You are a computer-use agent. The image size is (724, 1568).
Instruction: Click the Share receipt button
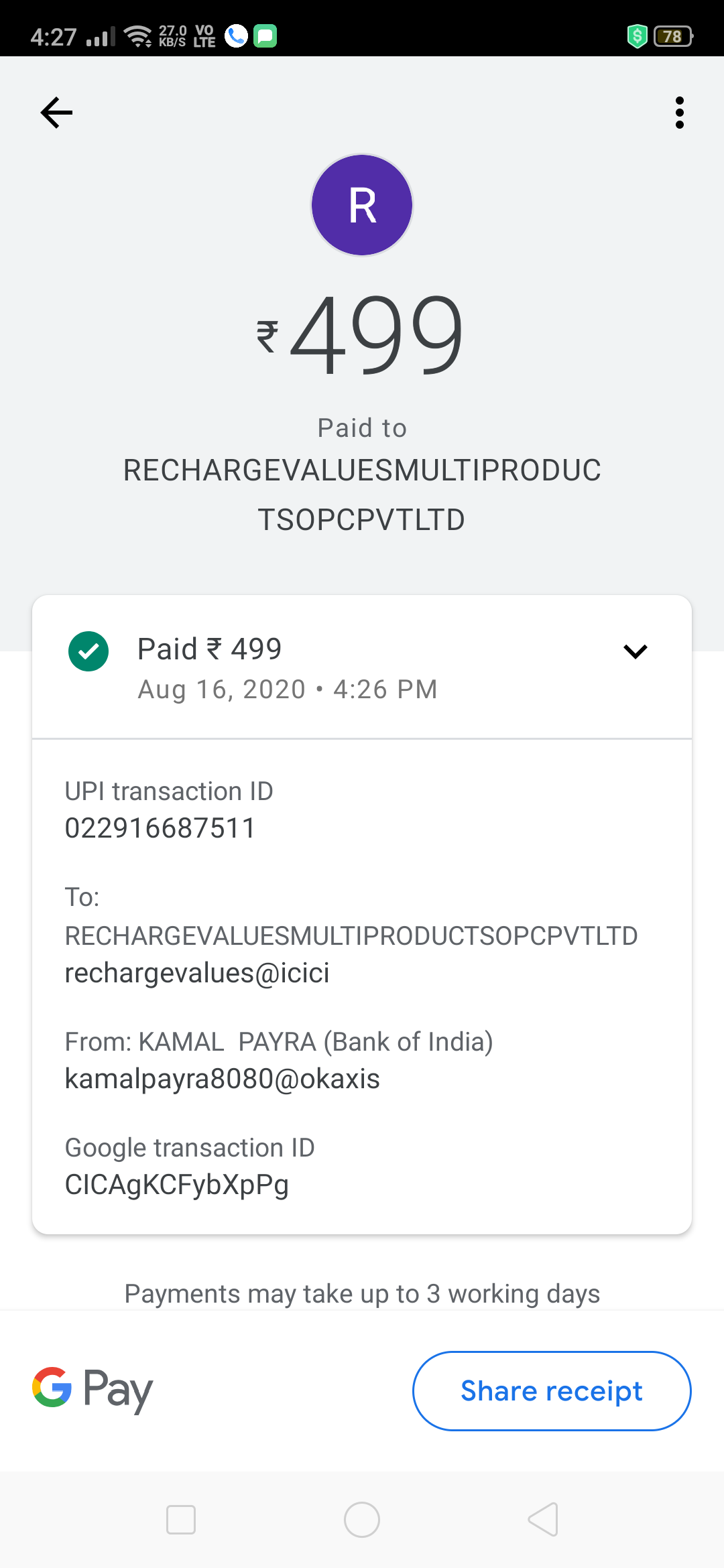(551, 1391)
